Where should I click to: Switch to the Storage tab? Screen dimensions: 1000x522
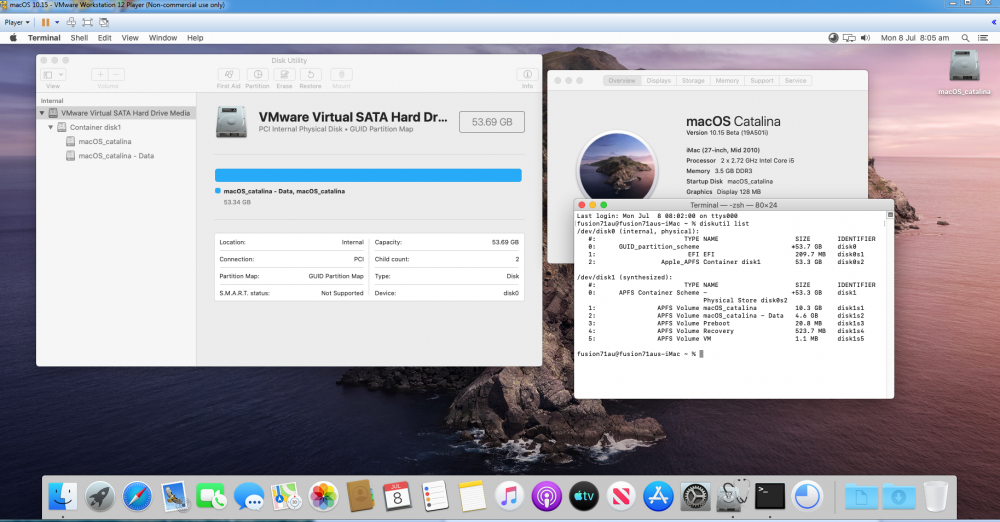click(x=693, y=80)
